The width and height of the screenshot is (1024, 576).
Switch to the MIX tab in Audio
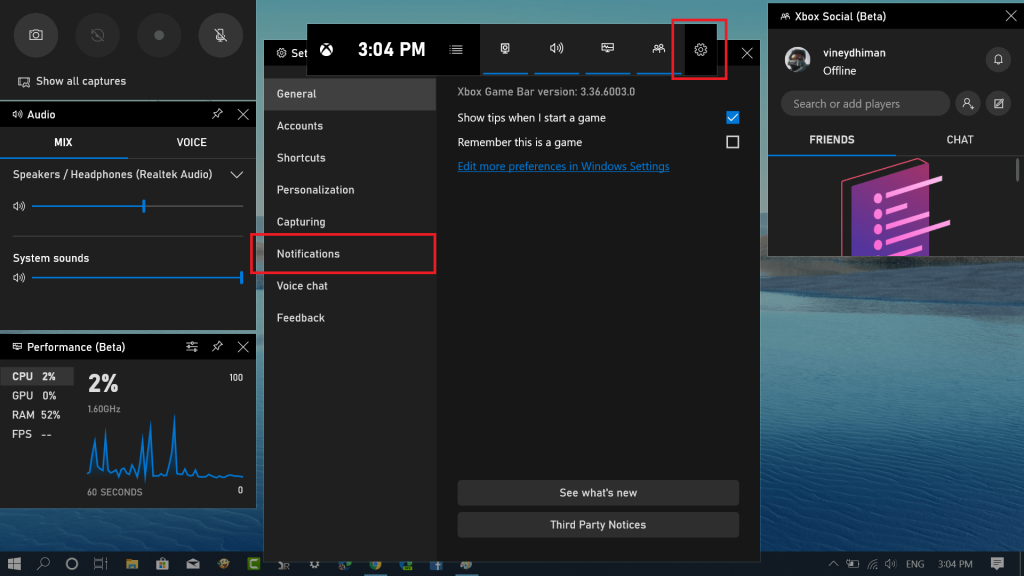63,142
